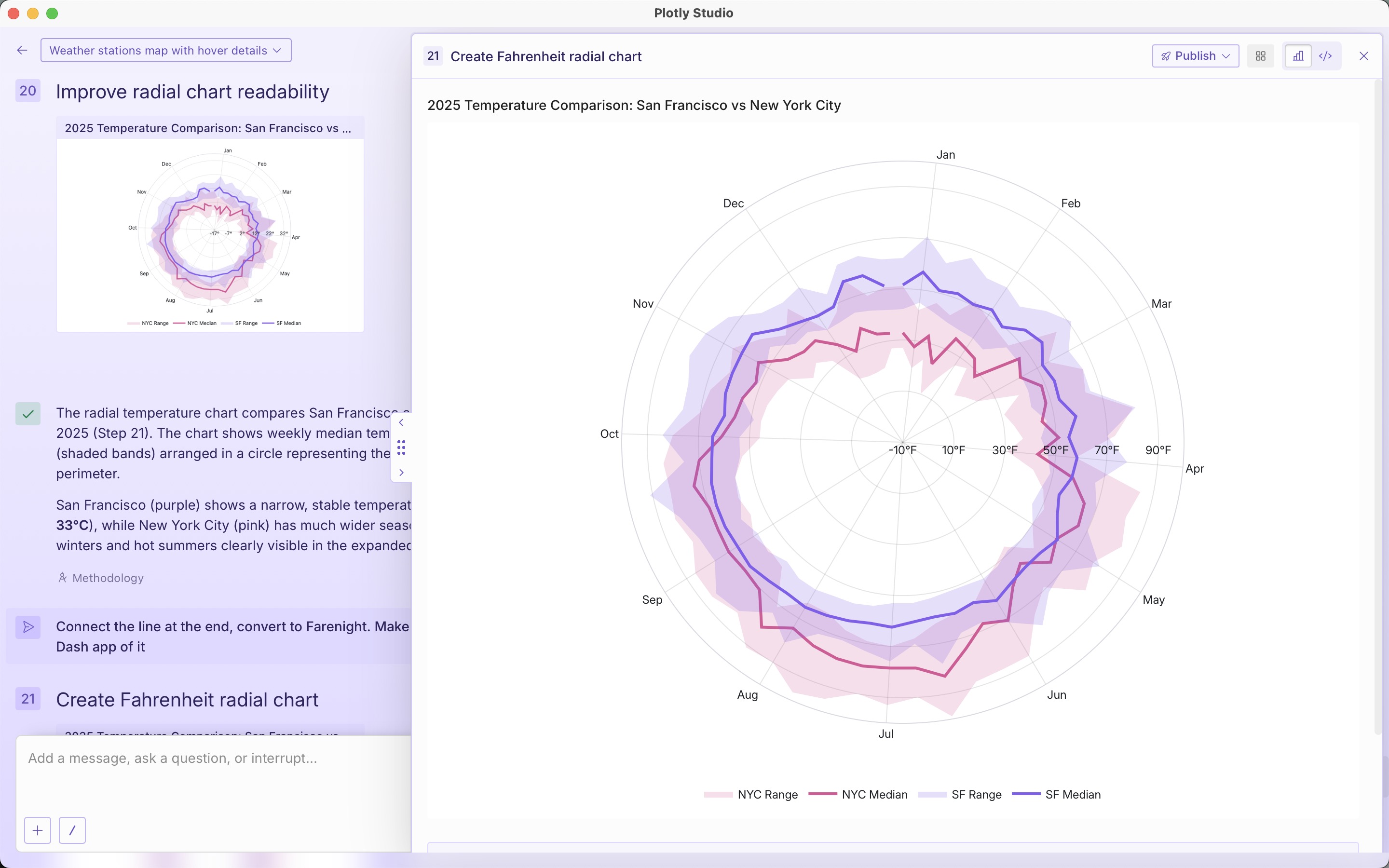The image size is (1389, 868).
Task: Click the Feb axis label
Action: coord(1071,203)
